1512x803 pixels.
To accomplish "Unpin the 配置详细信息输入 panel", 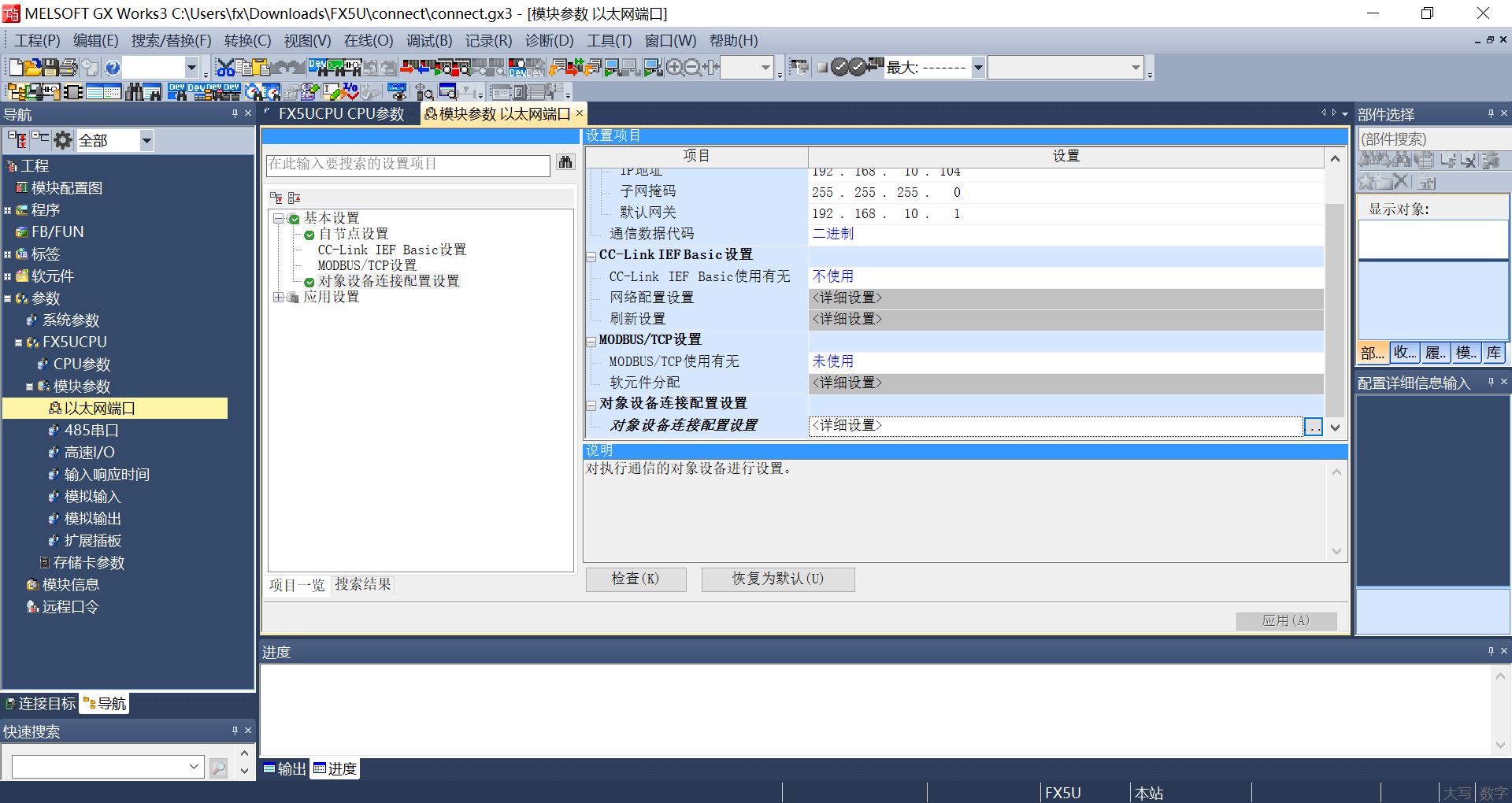I will tap(1491, 383).
